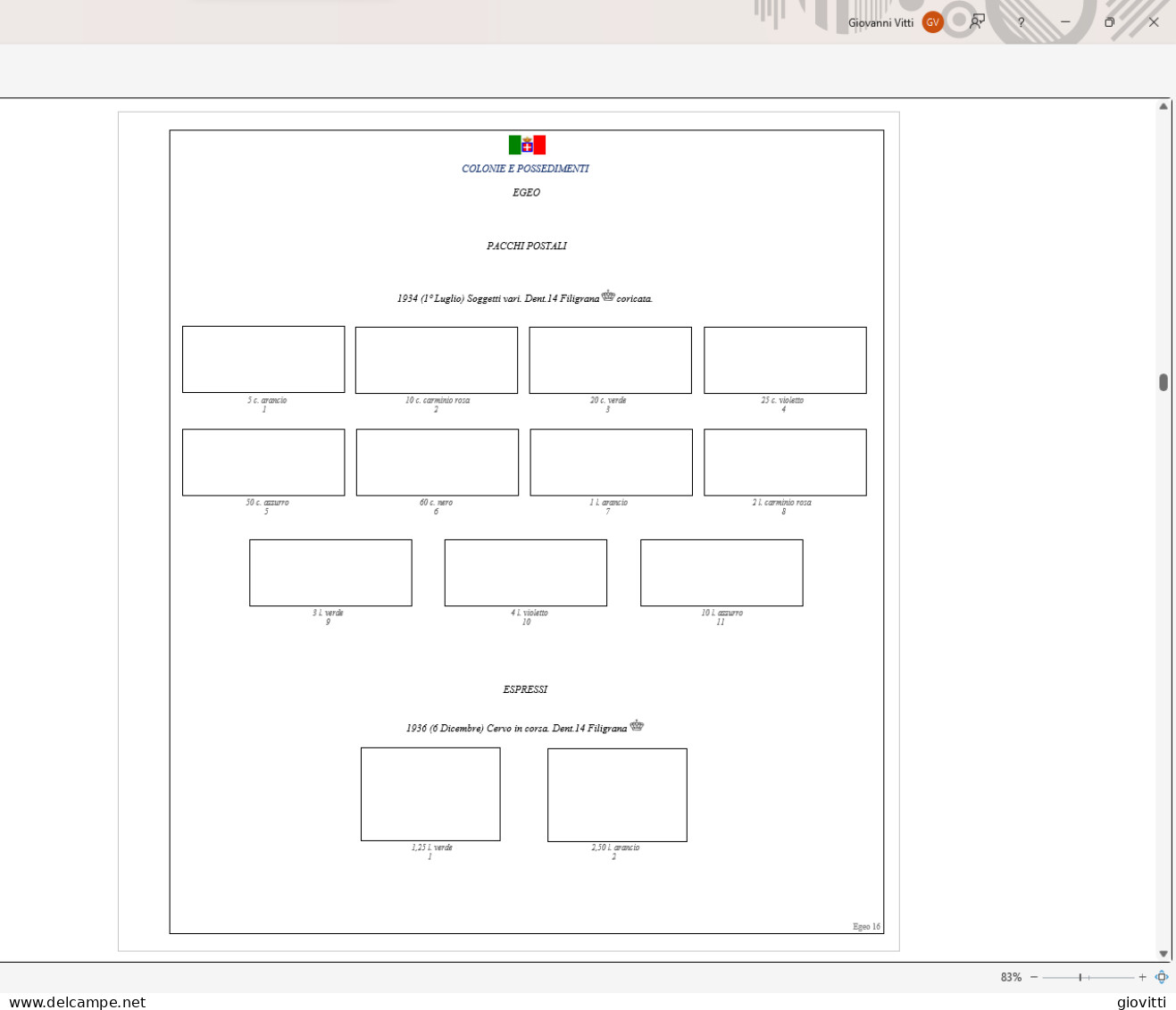The width and height of the screenshot is (1176, 1010).
Task: Click the scroll up arrow
Action: pos(1163,106)
